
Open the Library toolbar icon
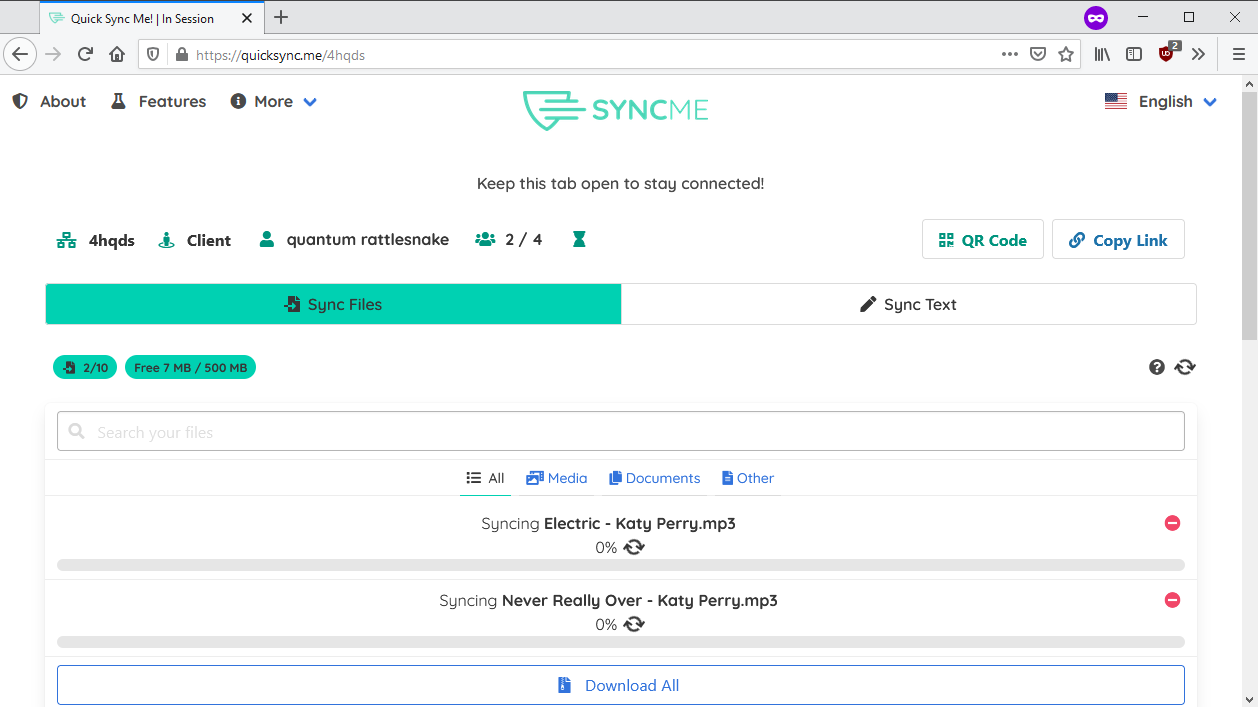tap(1102, 54)
